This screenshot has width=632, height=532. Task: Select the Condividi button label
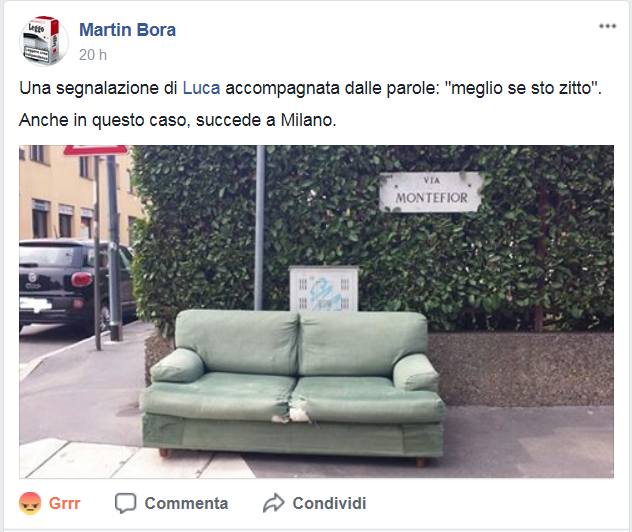coord(329,503)
